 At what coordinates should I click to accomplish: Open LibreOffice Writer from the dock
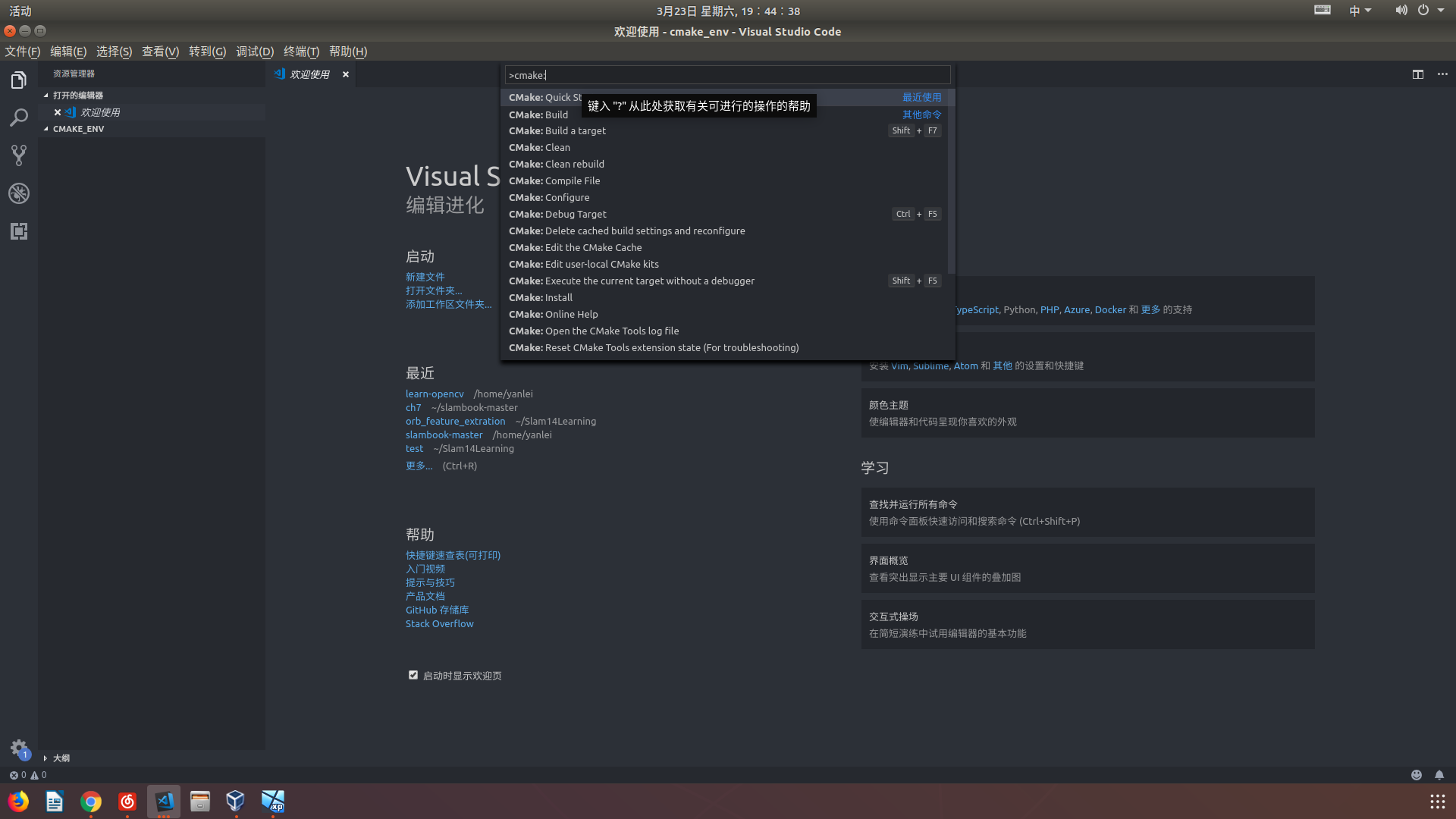coord(55,802)
